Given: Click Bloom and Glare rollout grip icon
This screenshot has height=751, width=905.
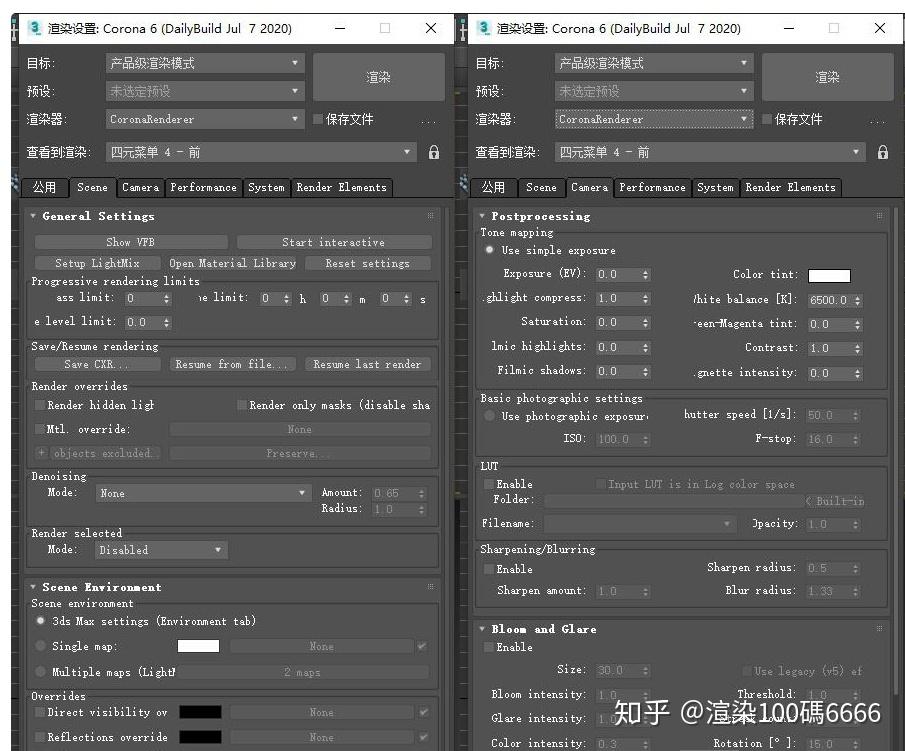Looking at the screenshot, I should click(880, 628).
